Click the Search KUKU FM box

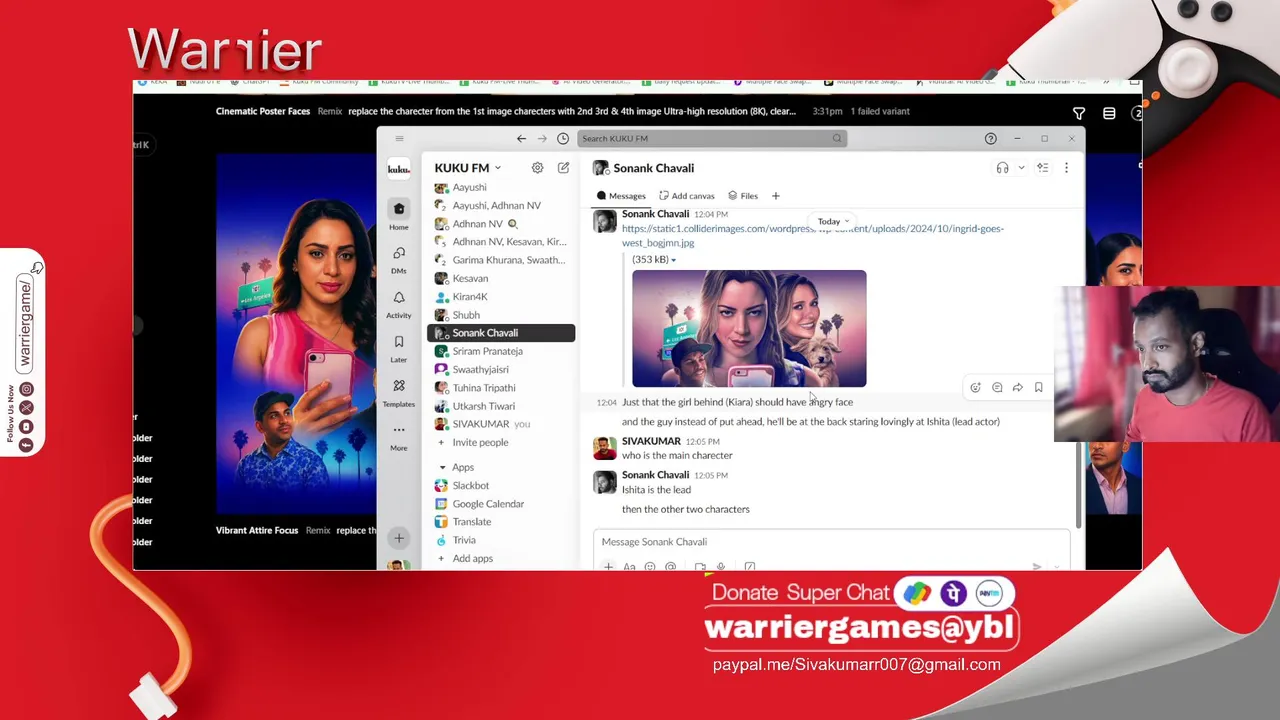click(712, 139)
